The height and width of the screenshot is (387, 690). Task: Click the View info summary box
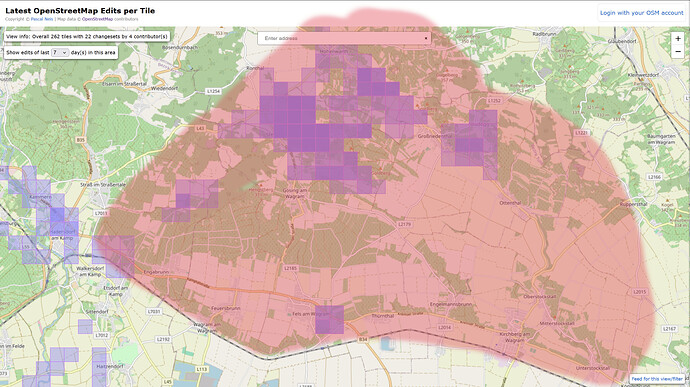pyautogui.click(x=87, y=37)
